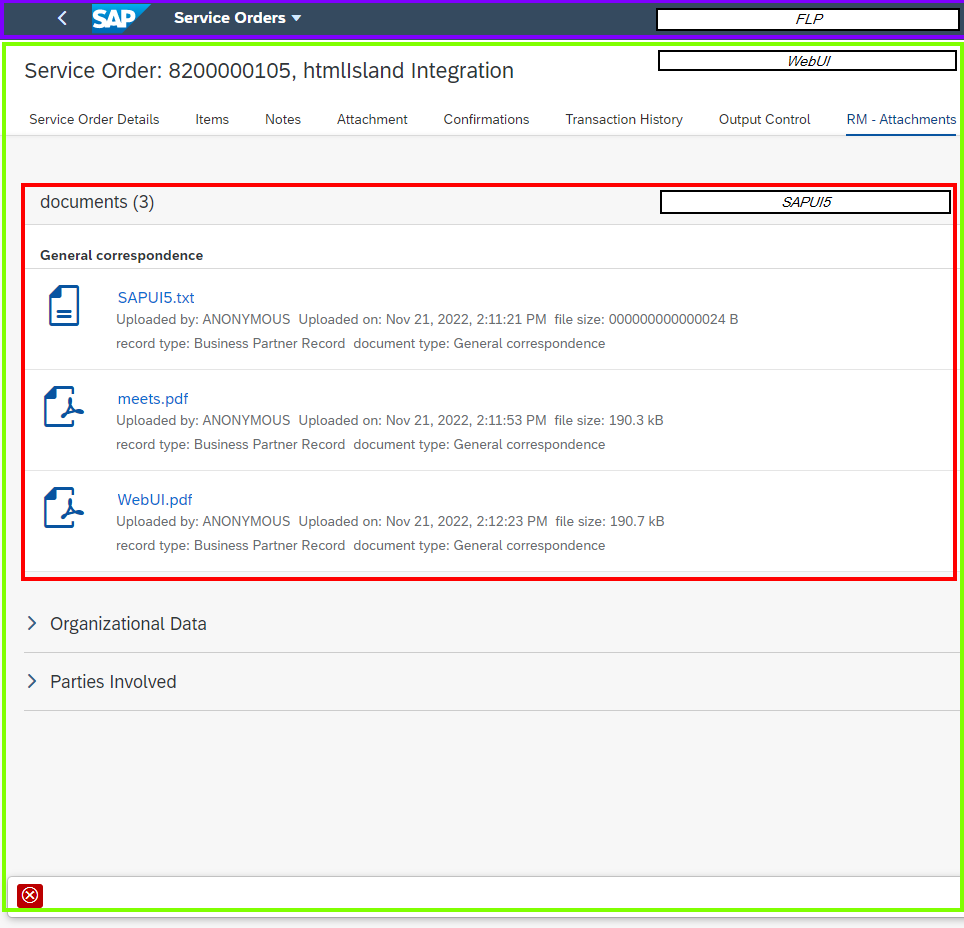This screenshot has height=928, width=964.
Task: Select the Notes tab
Action: pyautogui.click(x=283, y=119)
